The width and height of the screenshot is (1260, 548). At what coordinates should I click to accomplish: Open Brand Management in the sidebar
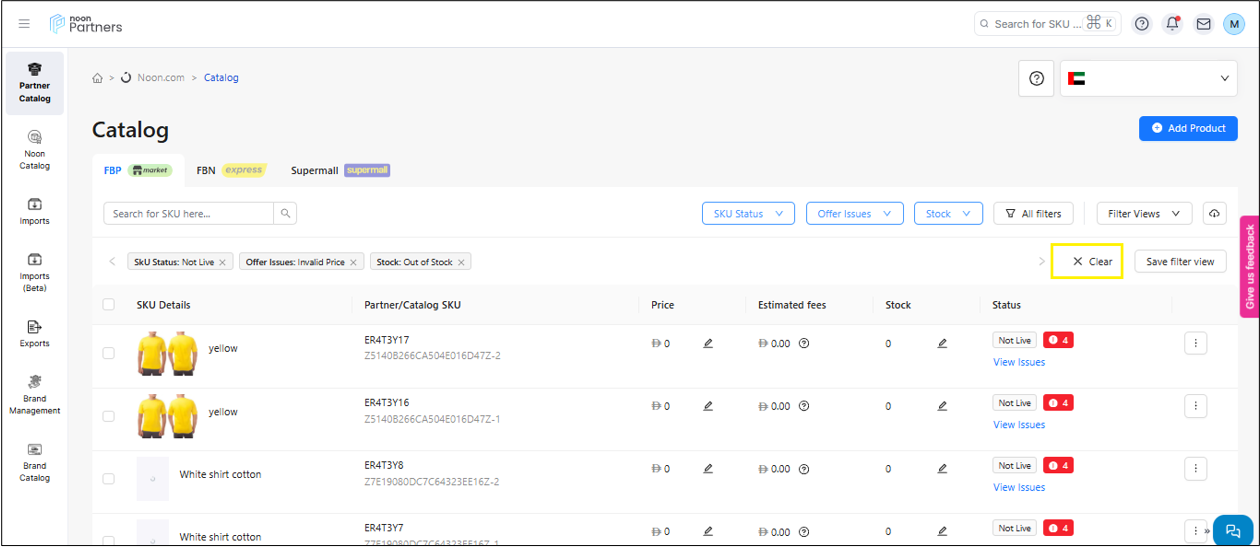pos(35,394)
